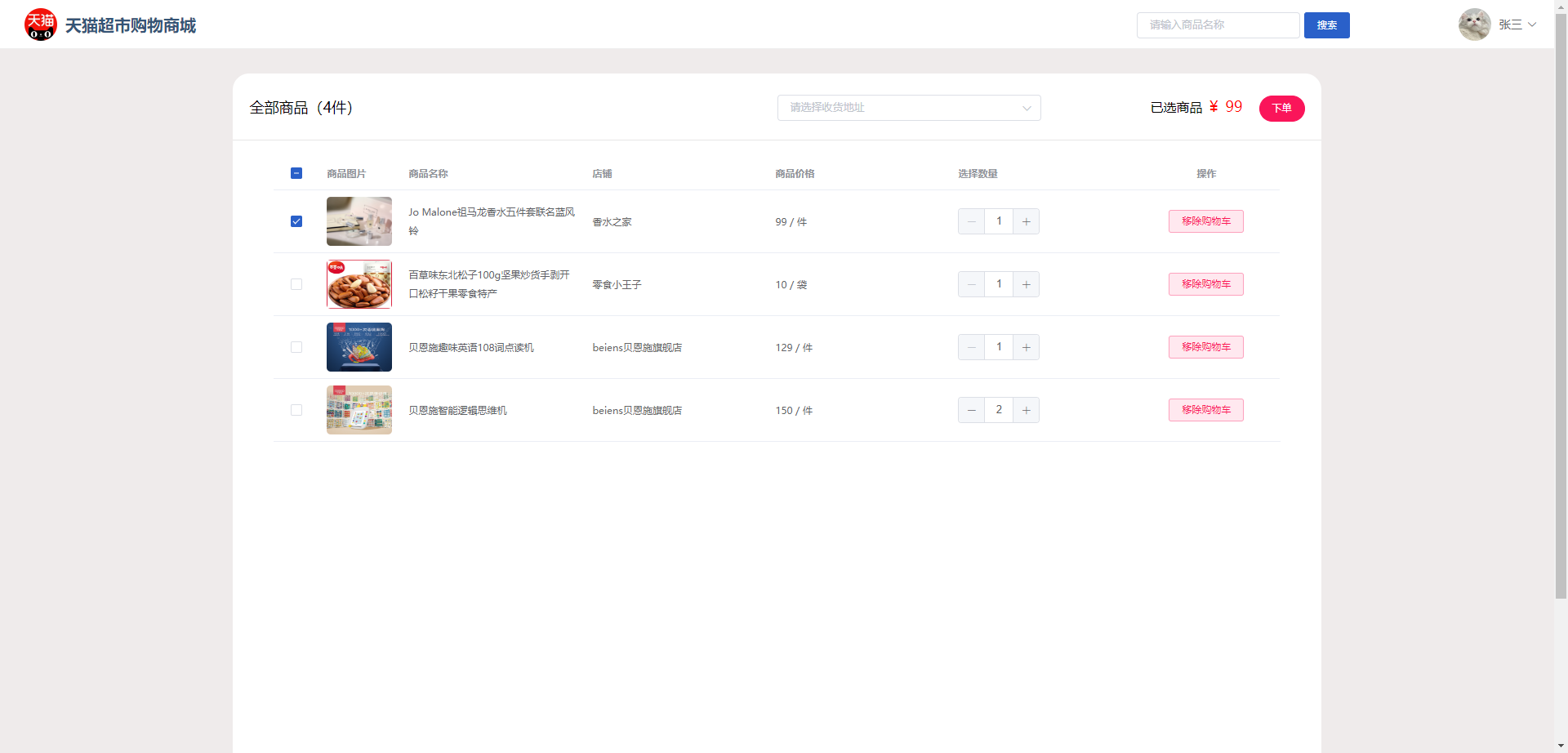The height and width of the screenshot is (753, 1568).
Task: Open the 趣味英语点读机 product thumbnail
Action: [x=359, y=347]
